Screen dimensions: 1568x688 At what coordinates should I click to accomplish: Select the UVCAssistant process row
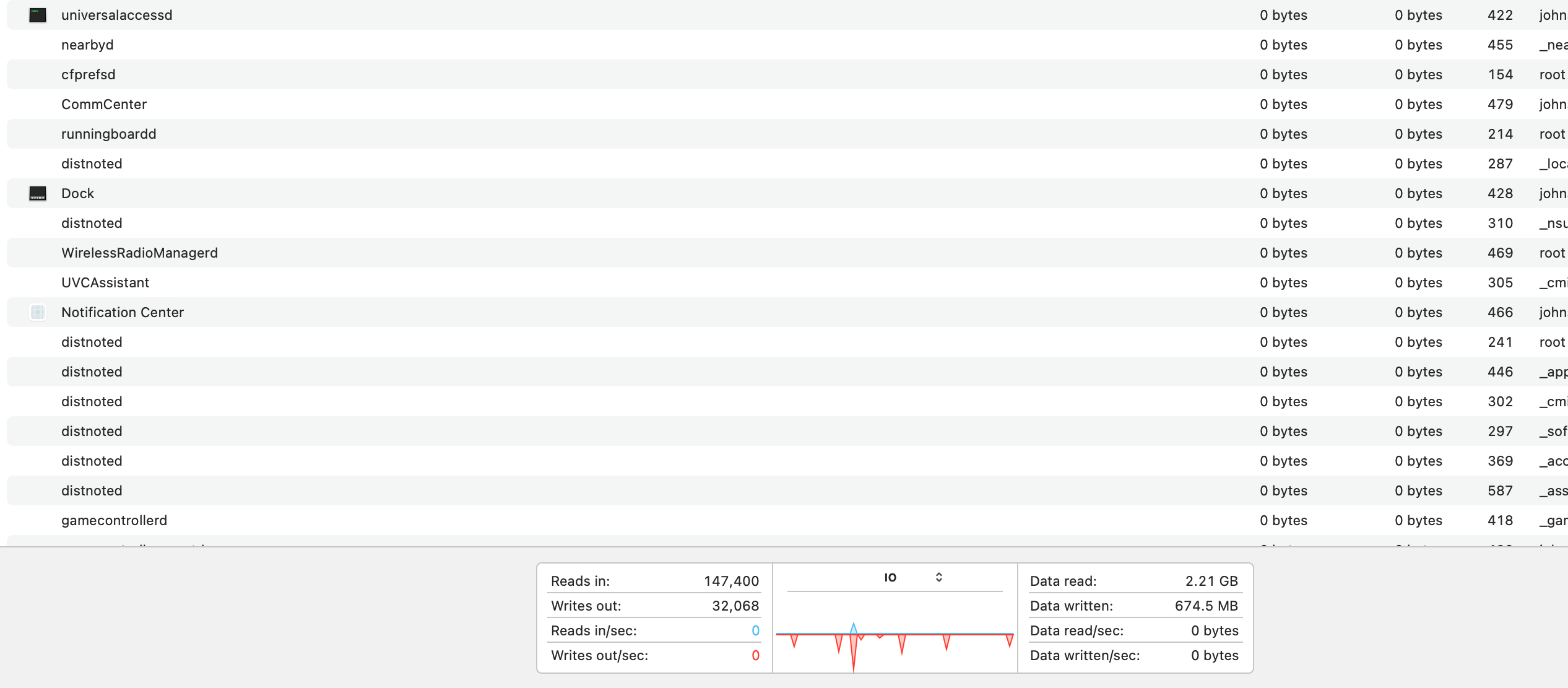[105, 282]
